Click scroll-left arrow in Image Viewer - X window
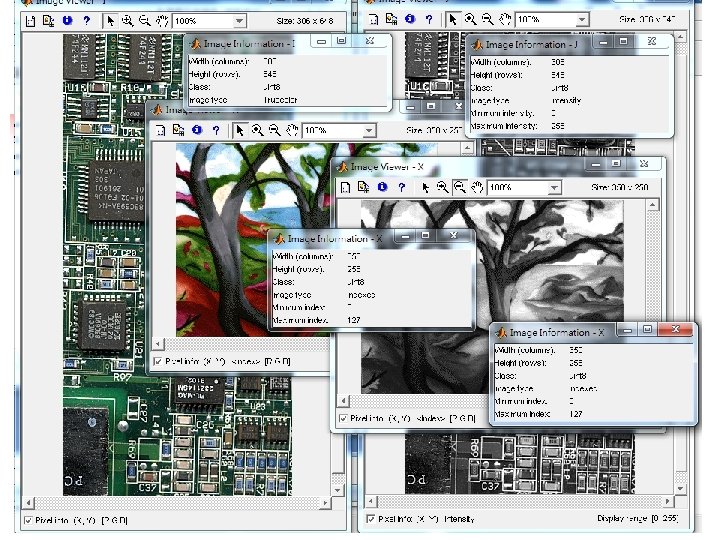Screen dimensions: 720x540 tap(343, 401)
